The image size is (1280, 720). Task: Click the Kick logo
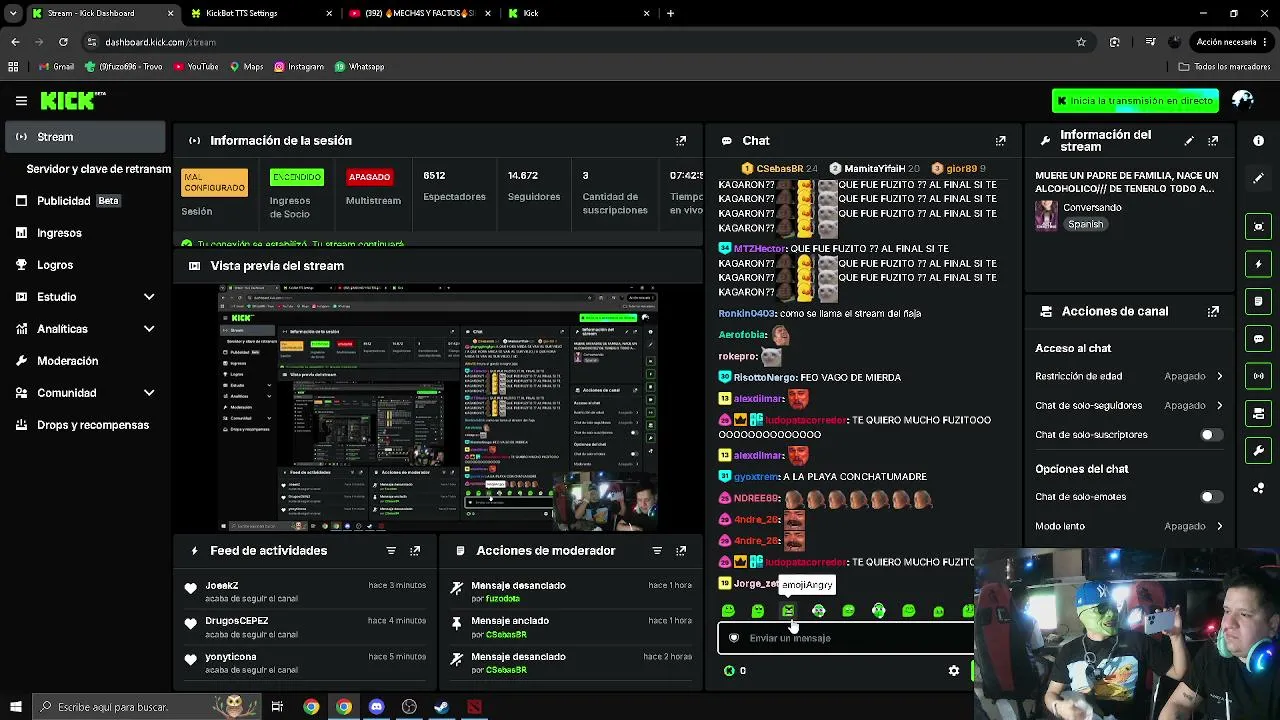point(72,101)
